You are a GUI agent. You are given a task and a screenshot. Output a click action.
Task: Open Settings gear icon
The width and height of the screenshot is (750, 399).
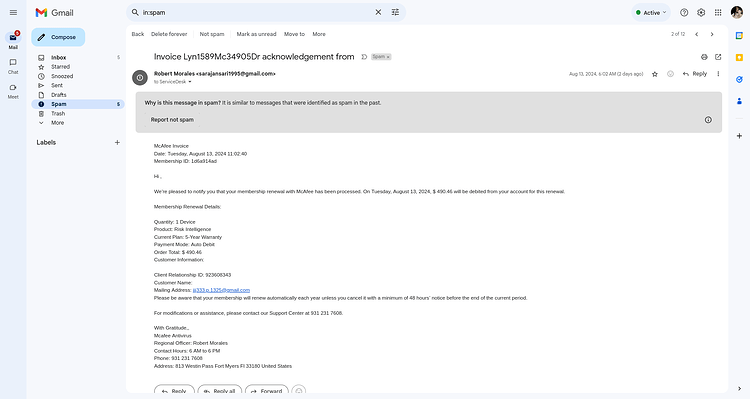(701, 12)
